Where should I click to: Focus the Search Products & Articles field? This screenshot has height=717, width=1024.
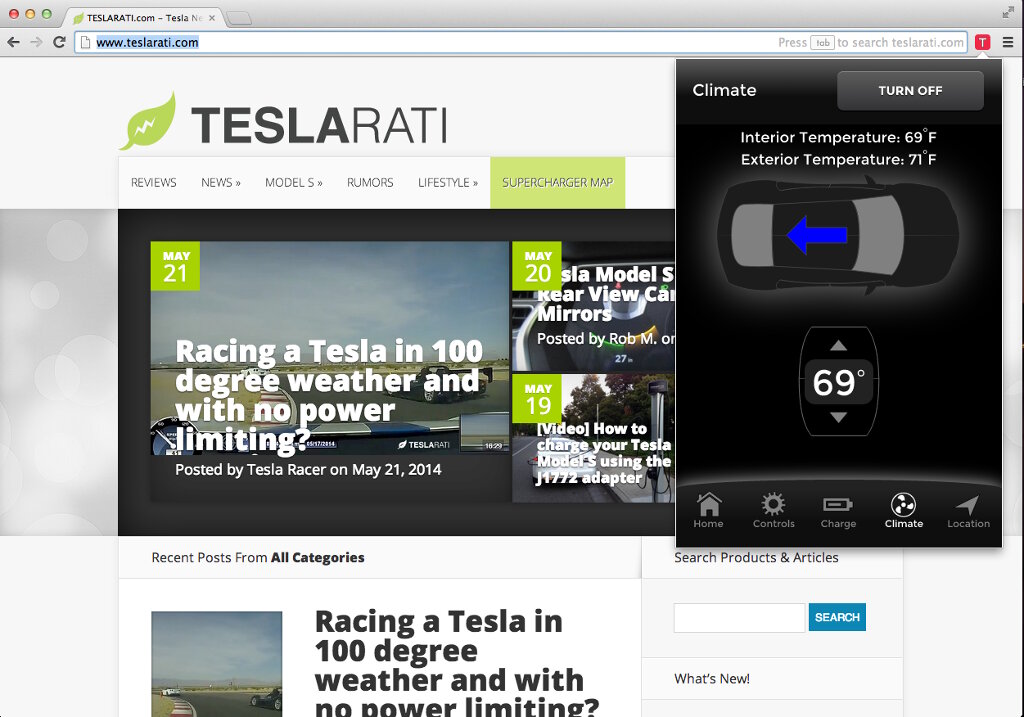pos(739,617)
